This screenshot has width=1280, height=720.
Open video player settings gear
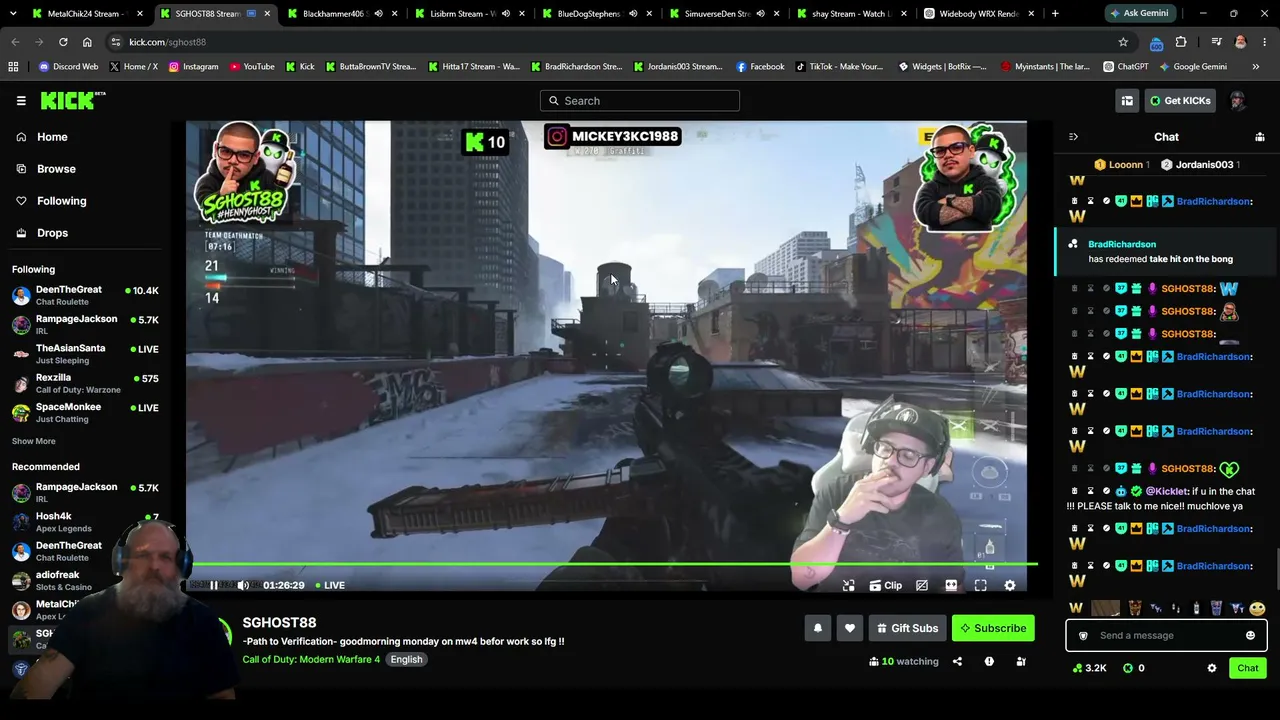[1010, 585]
